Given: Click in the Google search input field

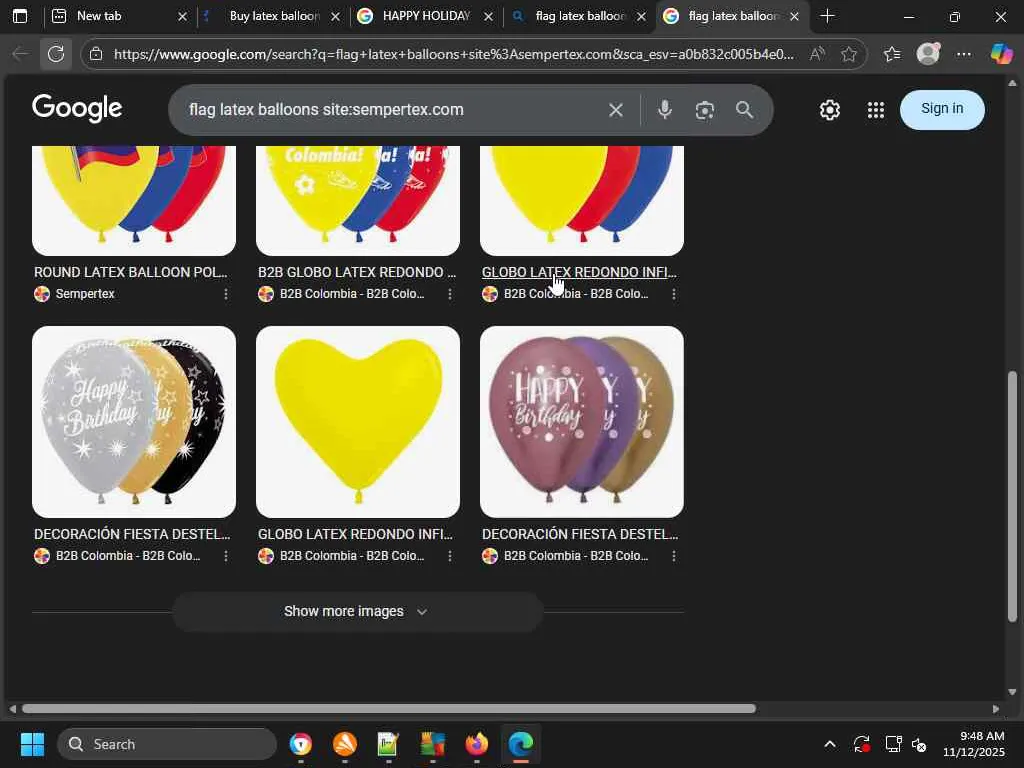Looking at the screenshot, I should (392, 110).
